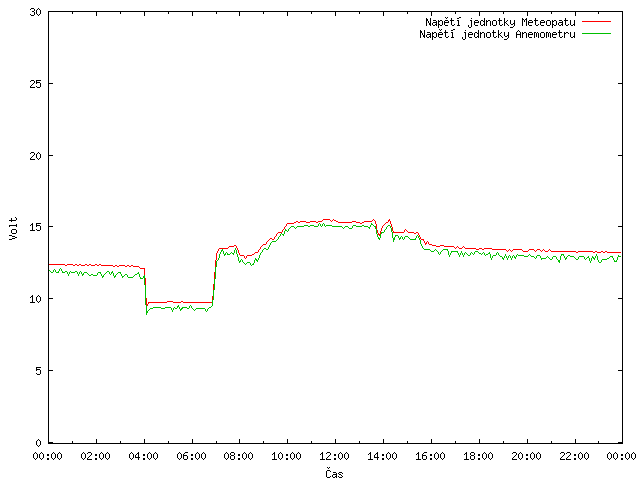Screen dimensions: 640x480
Task: Click x-axis label '04:00'
Action: coord(143,456)
